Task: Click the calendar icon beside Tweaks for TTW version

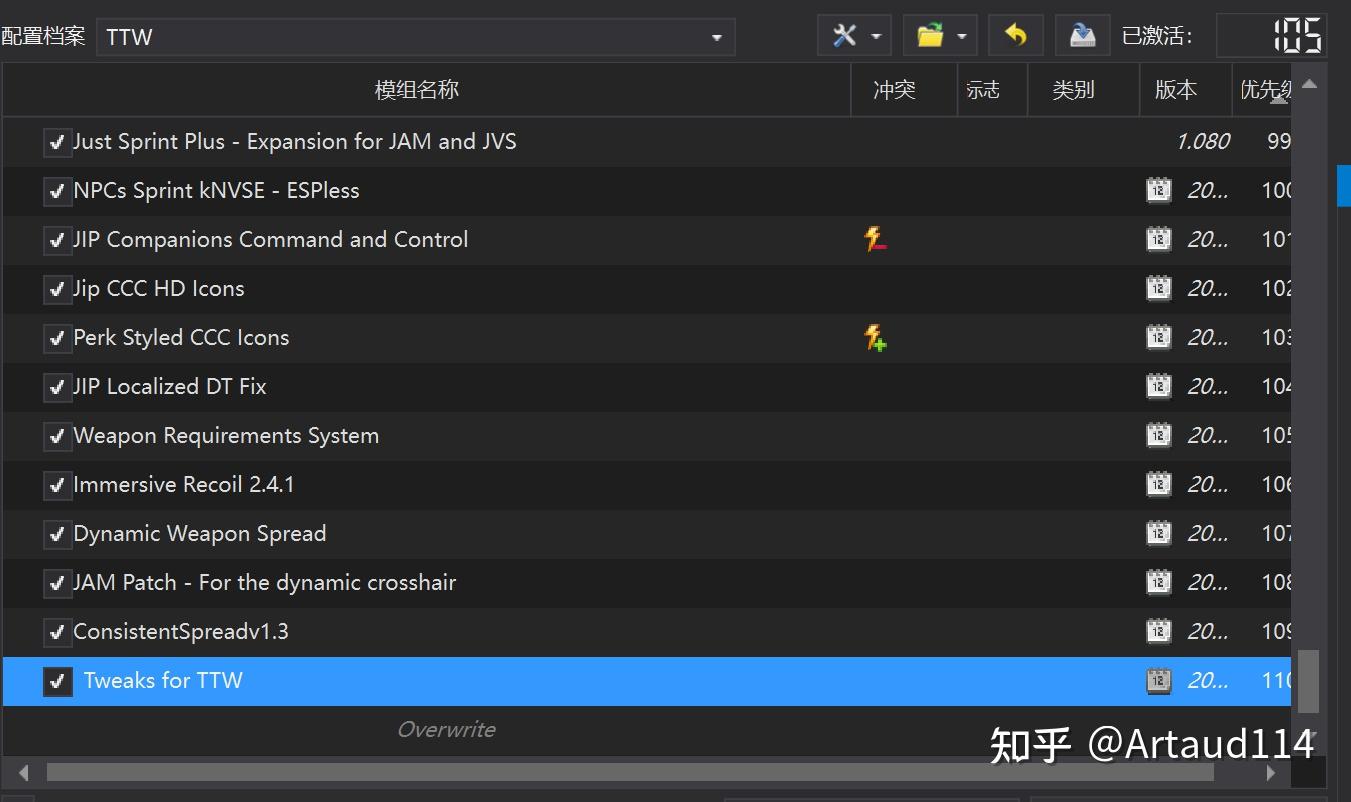Action: click(x=1158, y=680)
